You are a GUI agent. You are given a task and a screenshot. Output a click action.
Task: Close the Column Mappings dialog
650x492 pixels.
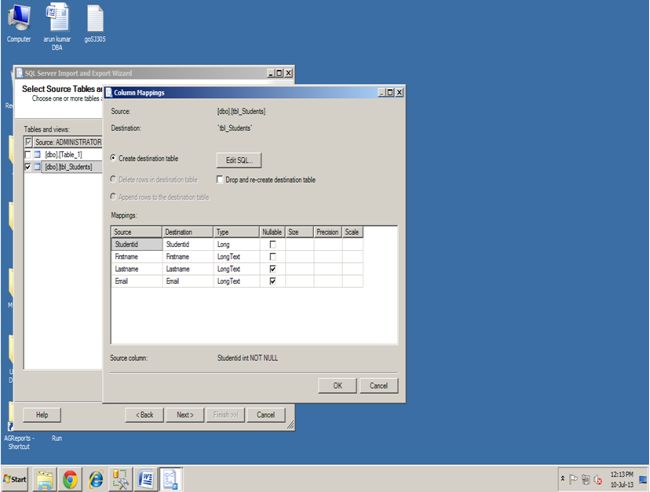pos(399,92)
